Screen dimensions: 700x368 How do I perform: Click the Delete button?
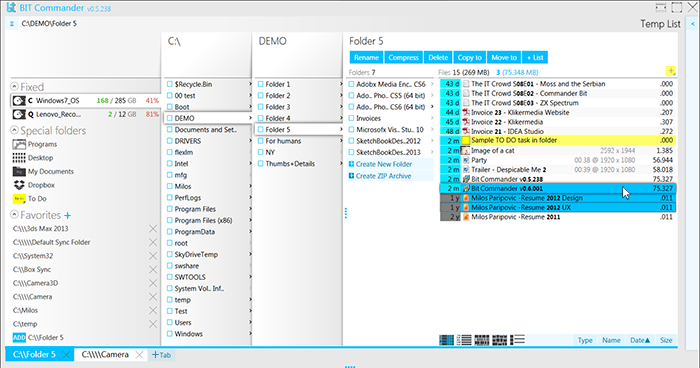point(438,58)
